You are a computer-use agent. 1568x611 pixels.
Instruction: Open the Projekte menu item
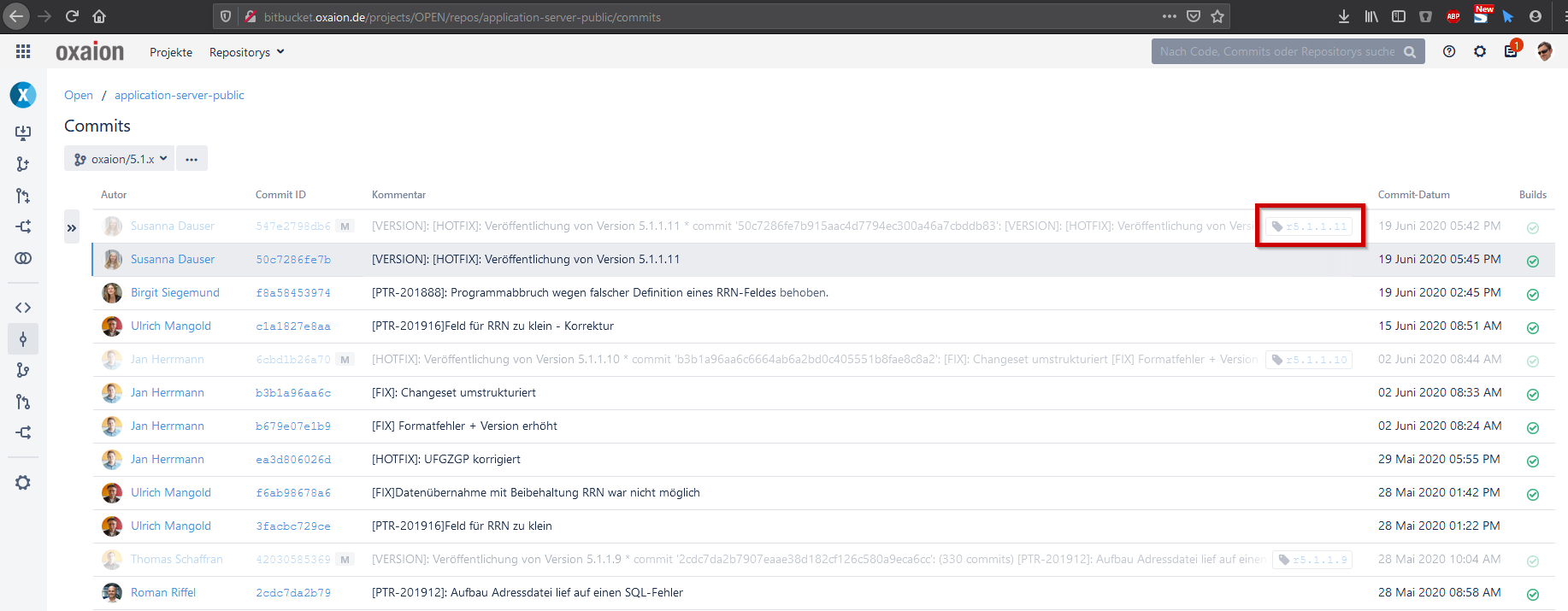pos(171,52)
